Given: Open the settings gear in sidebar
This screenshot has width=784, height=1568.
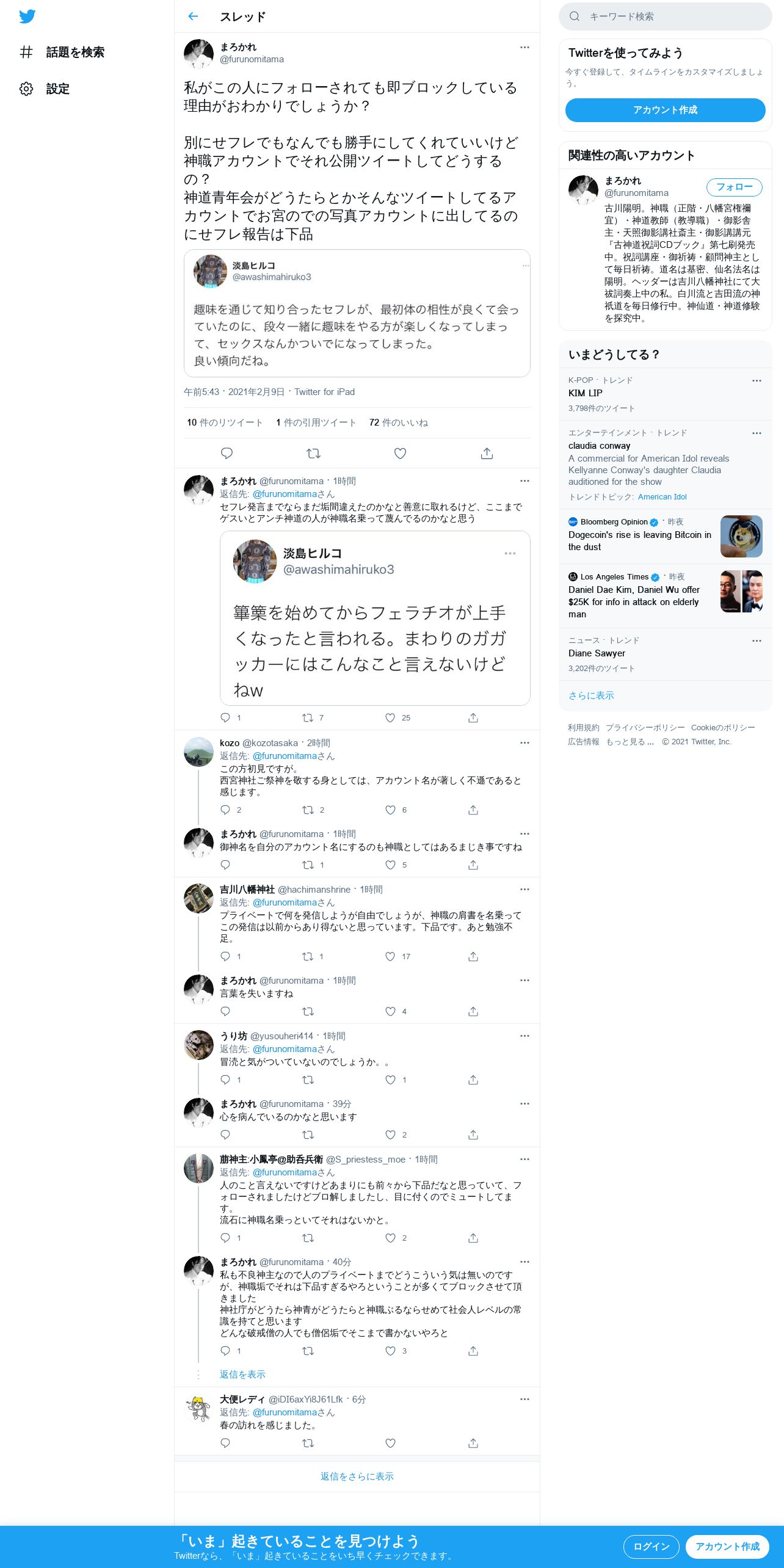Looking at the screenshot, I should point(26,89).
